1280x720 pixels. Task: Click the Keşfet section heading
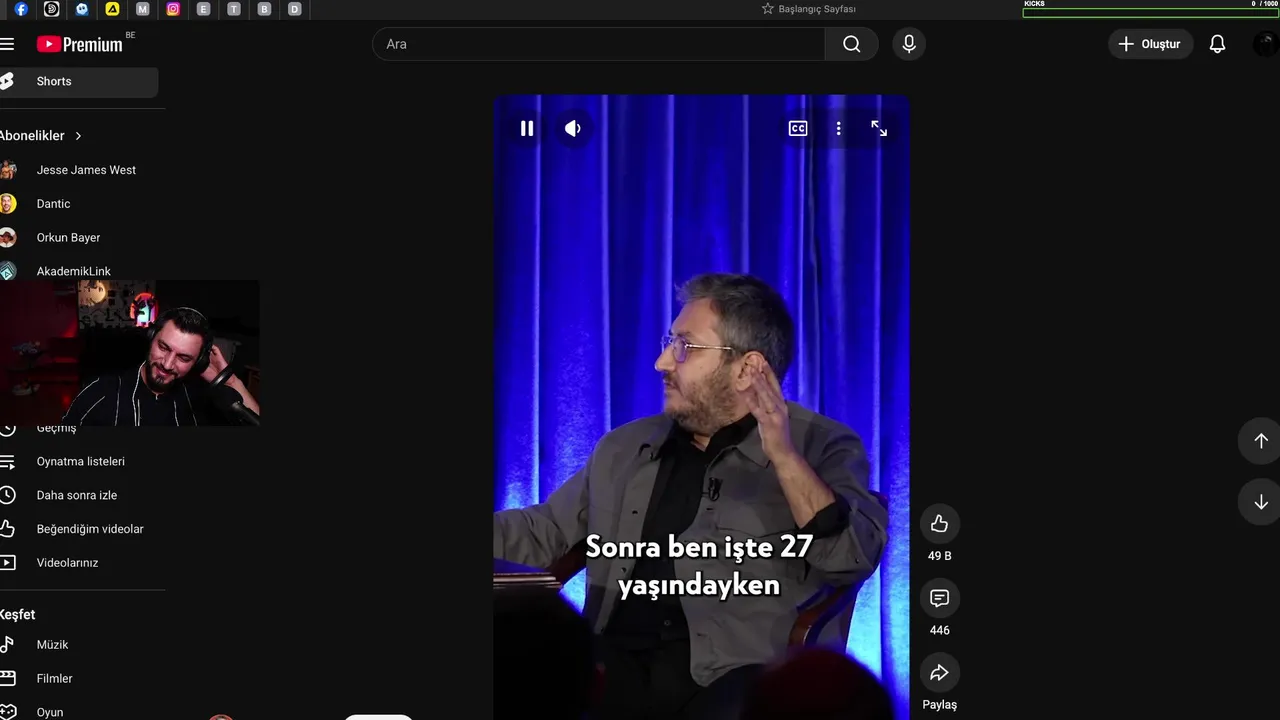18,615
